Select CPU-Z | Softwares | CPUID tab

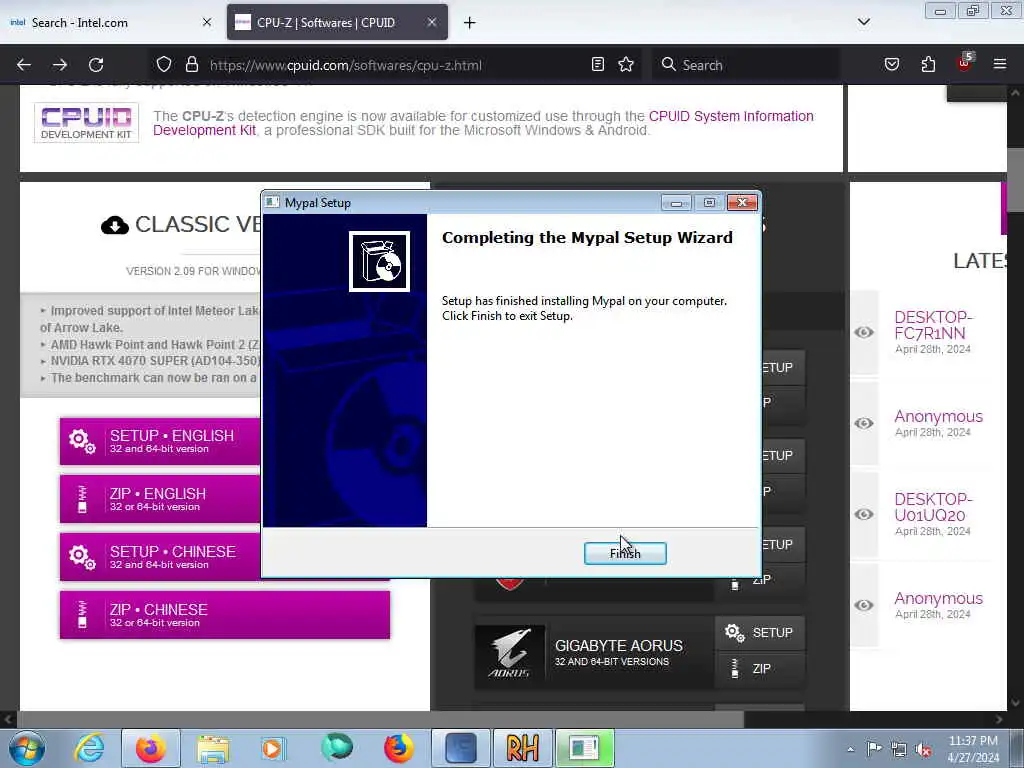(x=337, y=23)
